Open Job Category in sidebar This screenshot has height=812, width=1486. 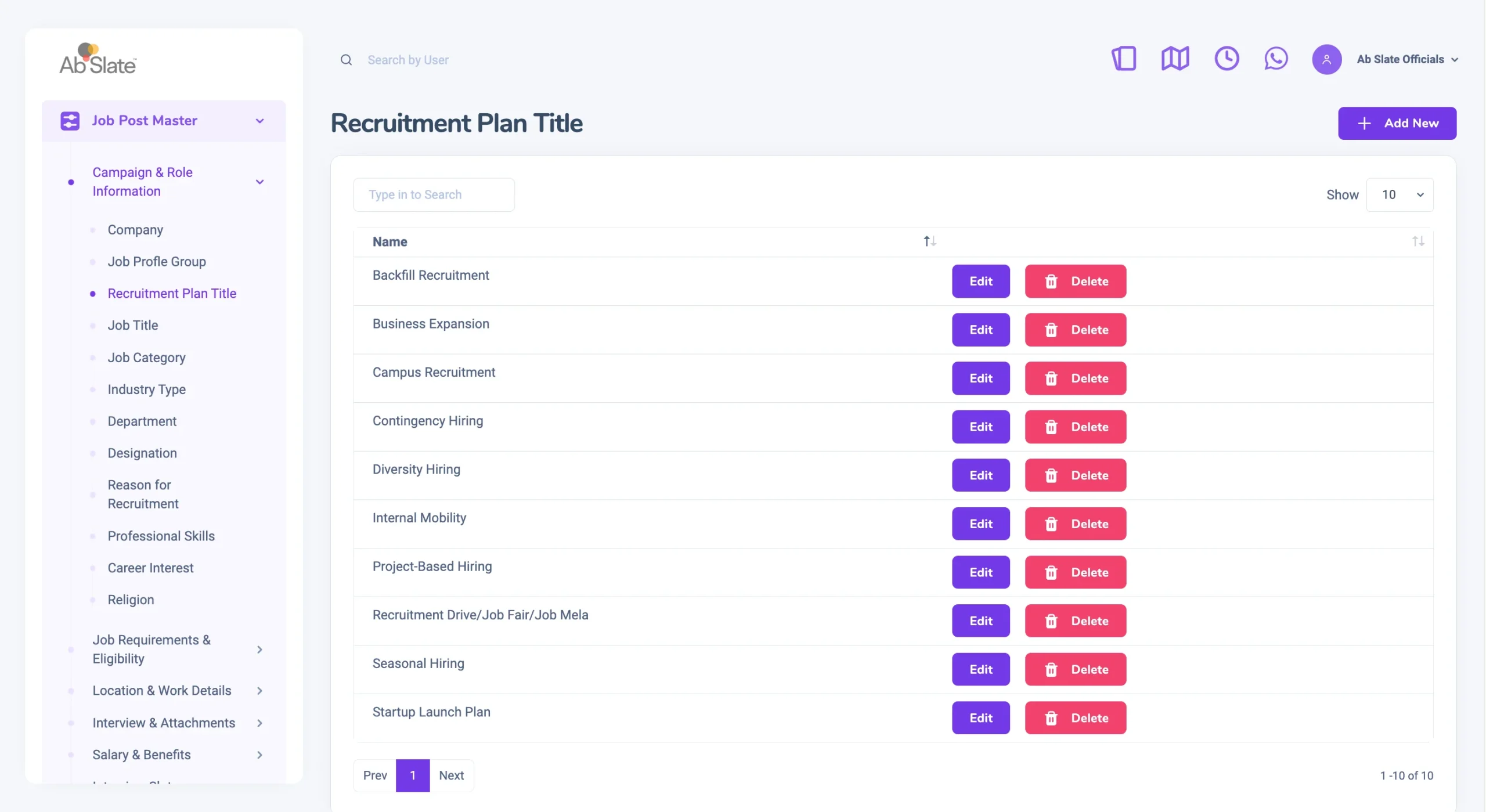(146, 358)
